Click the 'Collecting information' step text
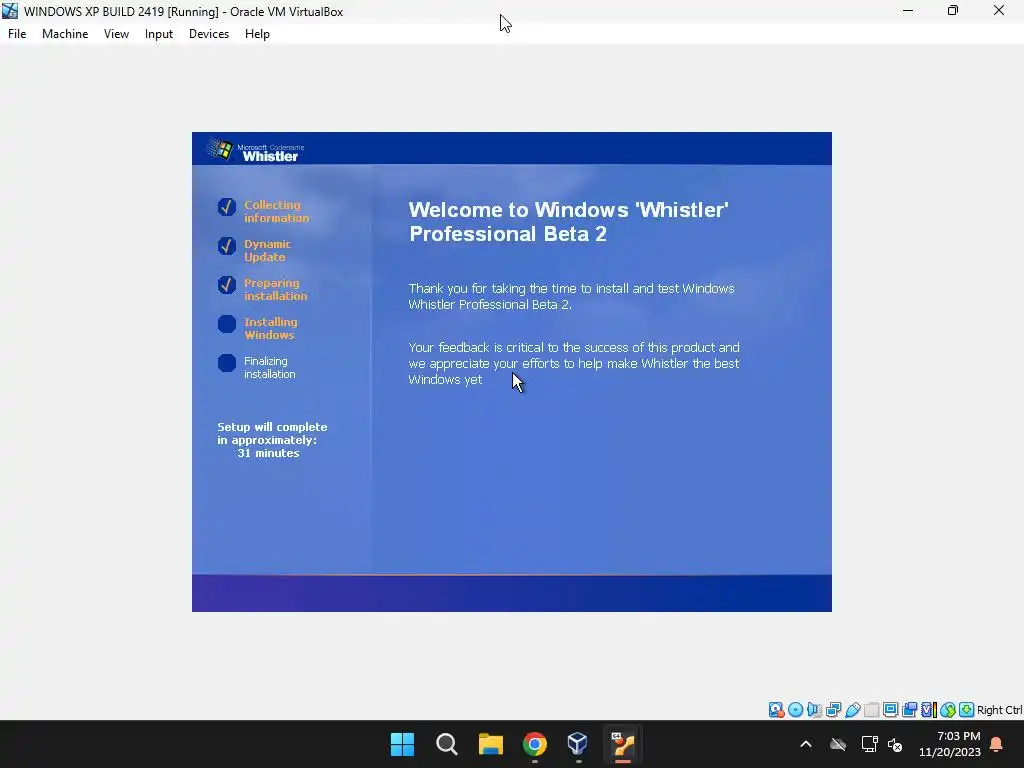1024x768 pixels. click(x=276, y=212)
